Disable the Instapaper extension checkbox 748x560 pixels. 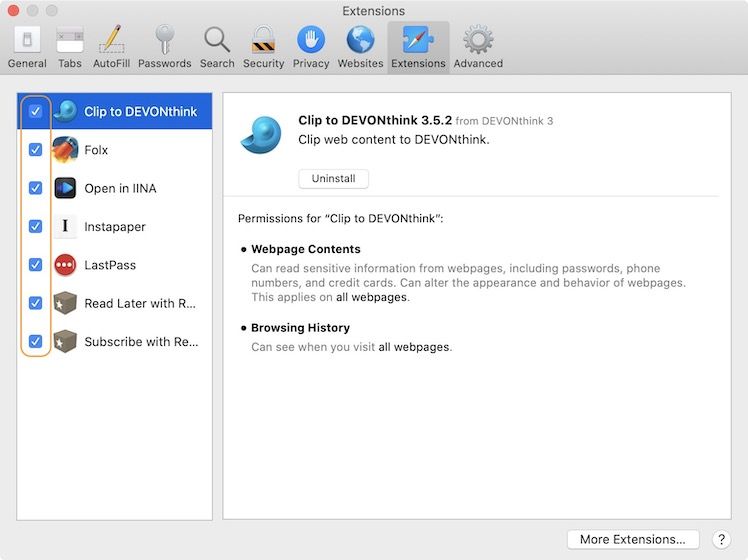(35, 227)
